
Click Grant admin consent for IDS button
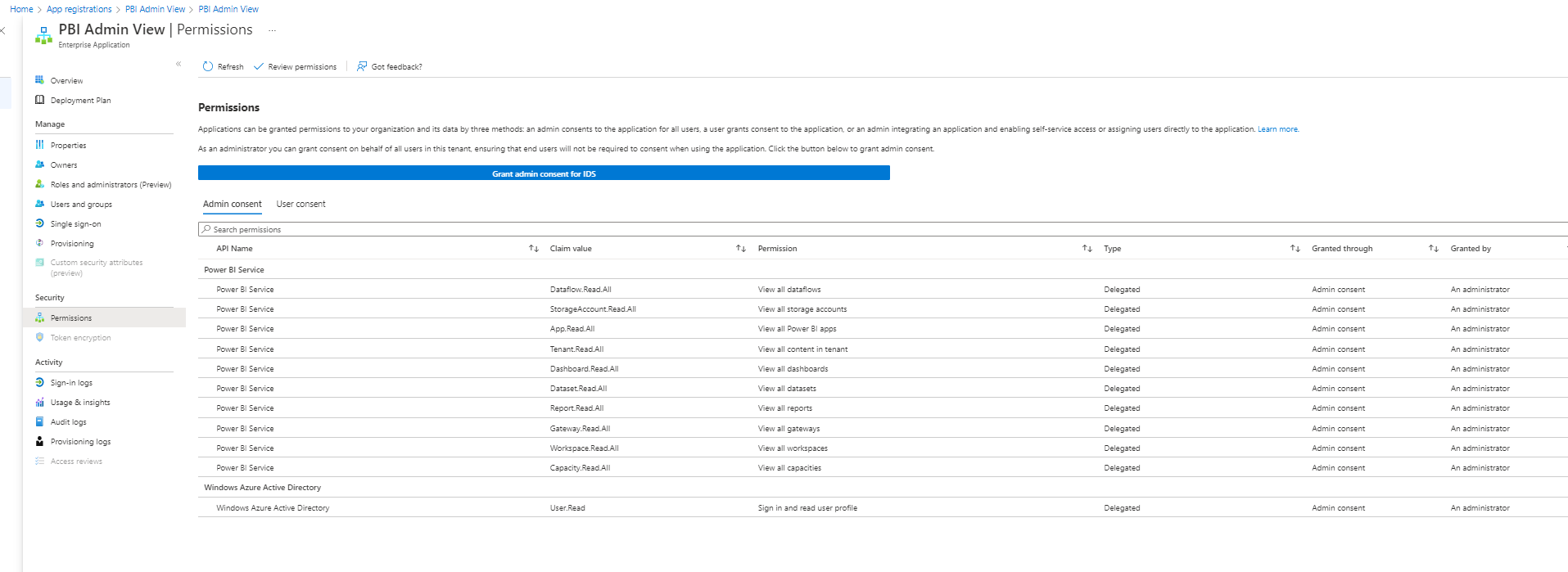[x=544, y=173]
